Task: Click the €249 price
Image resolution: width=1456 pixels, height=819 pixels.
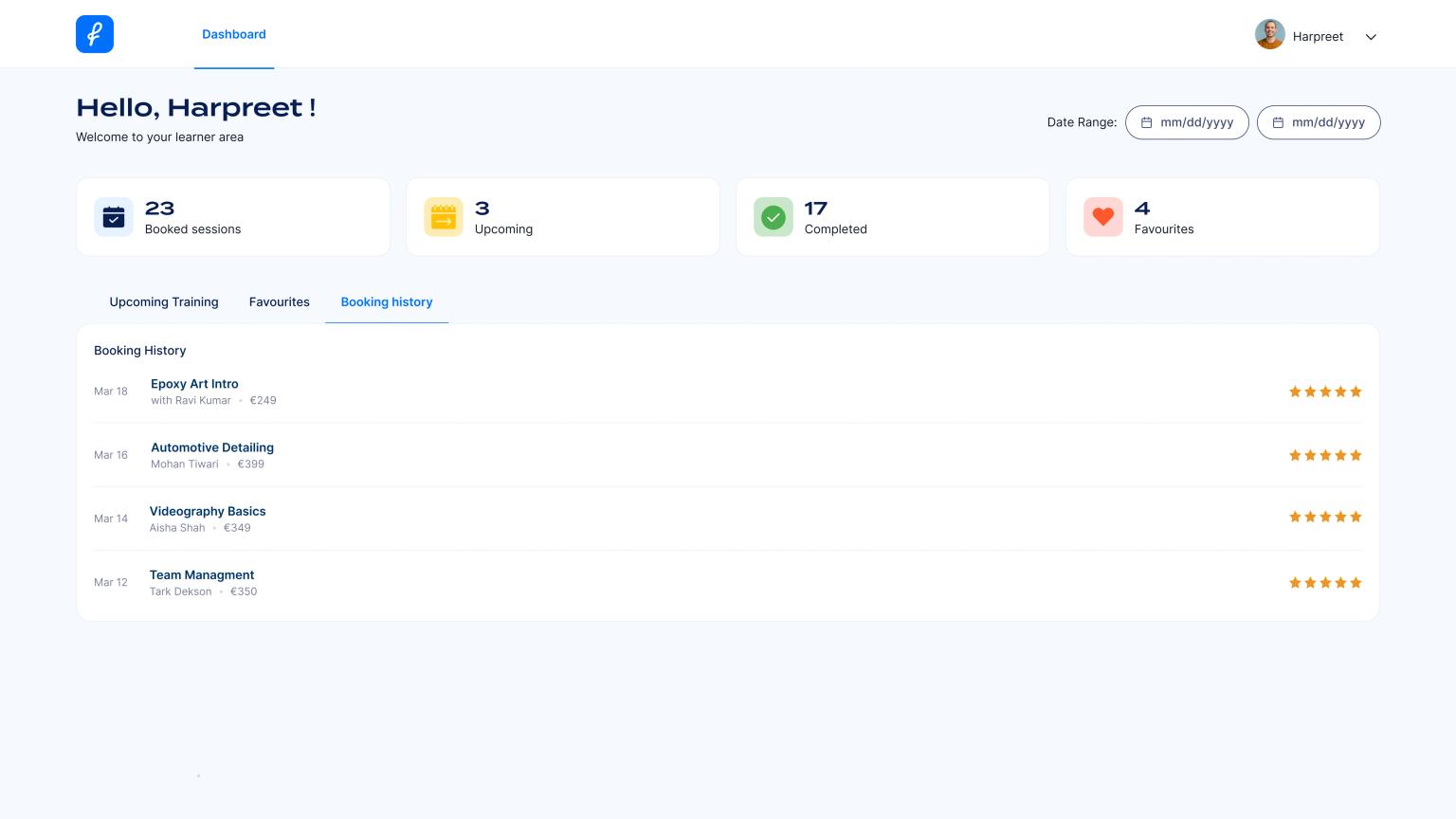Action: coord(264,400)
